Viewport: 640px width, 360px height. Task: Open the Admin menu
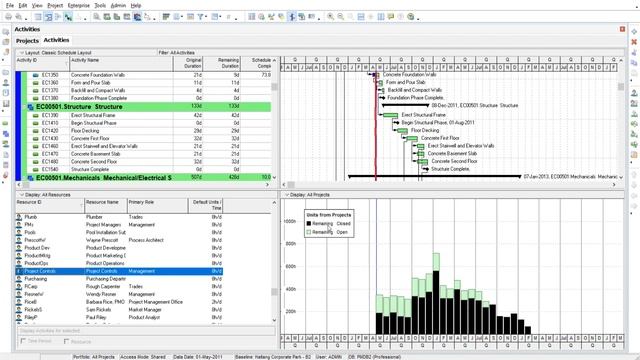click(x=118, y=5)
